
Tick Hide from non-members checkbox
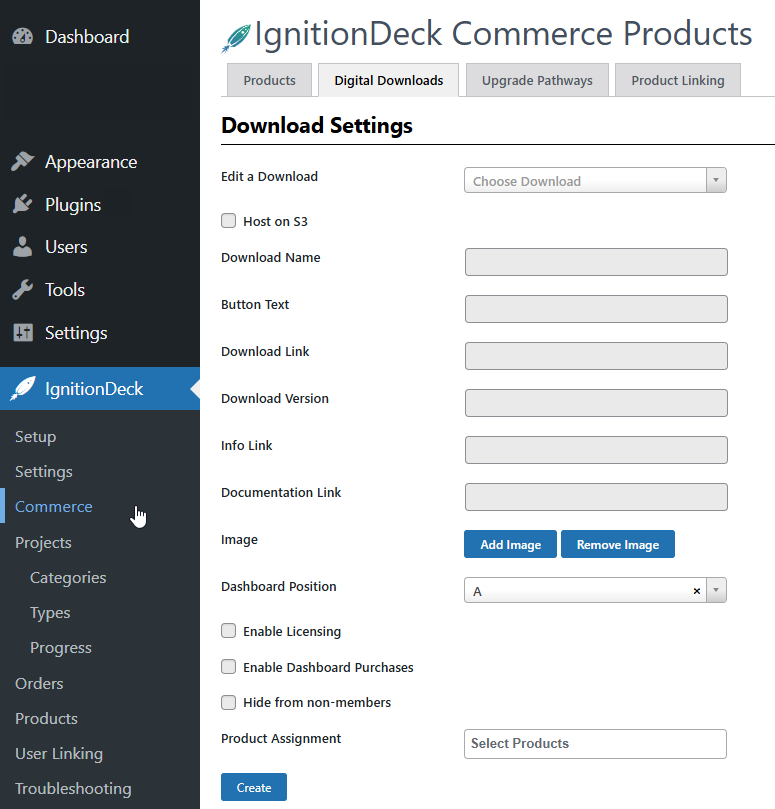point(229,702)
